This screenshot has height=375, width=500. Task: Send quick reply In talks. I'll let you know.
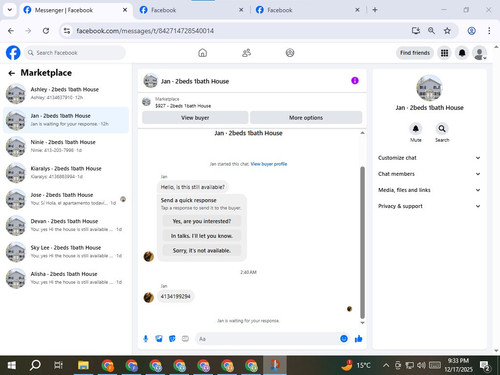pos(202,236)
